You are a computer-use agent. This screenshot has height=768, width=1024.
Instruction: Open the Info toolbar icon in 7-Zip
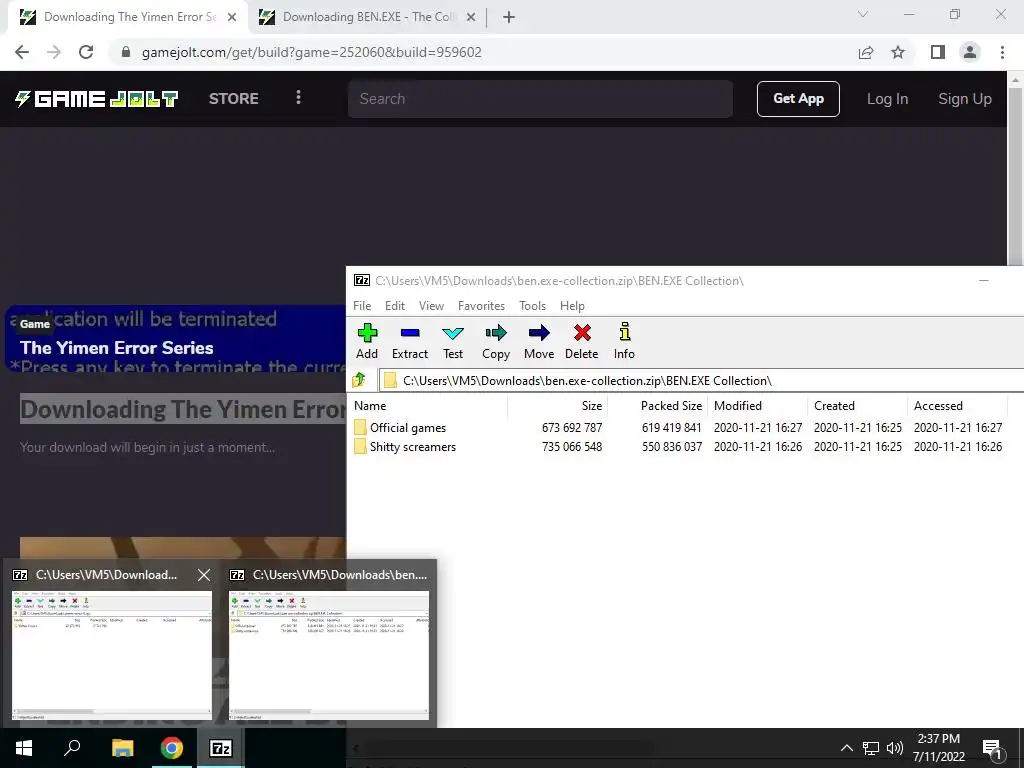click(x=624, y=332)
